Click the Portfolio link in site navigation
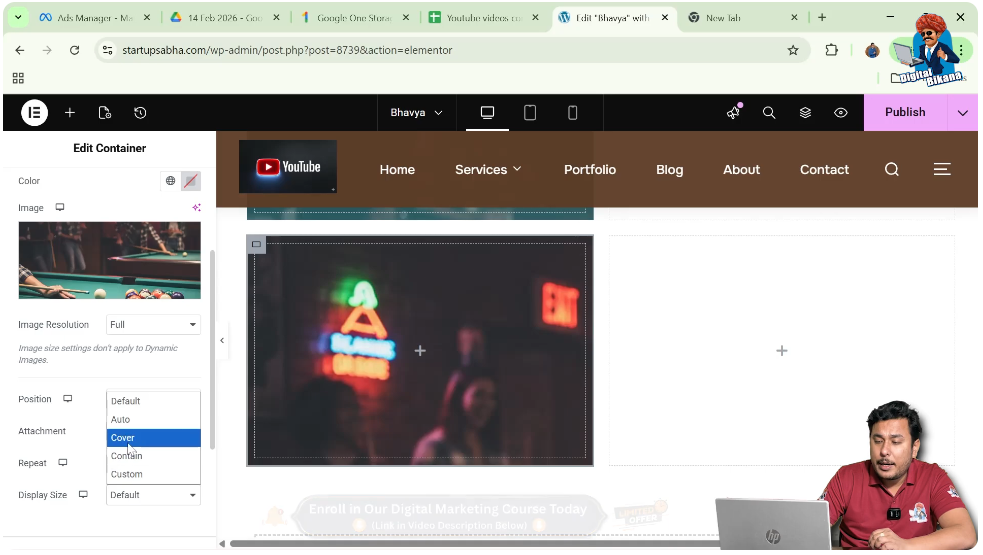This screenshot has height=555, width=983. point(589,170)
